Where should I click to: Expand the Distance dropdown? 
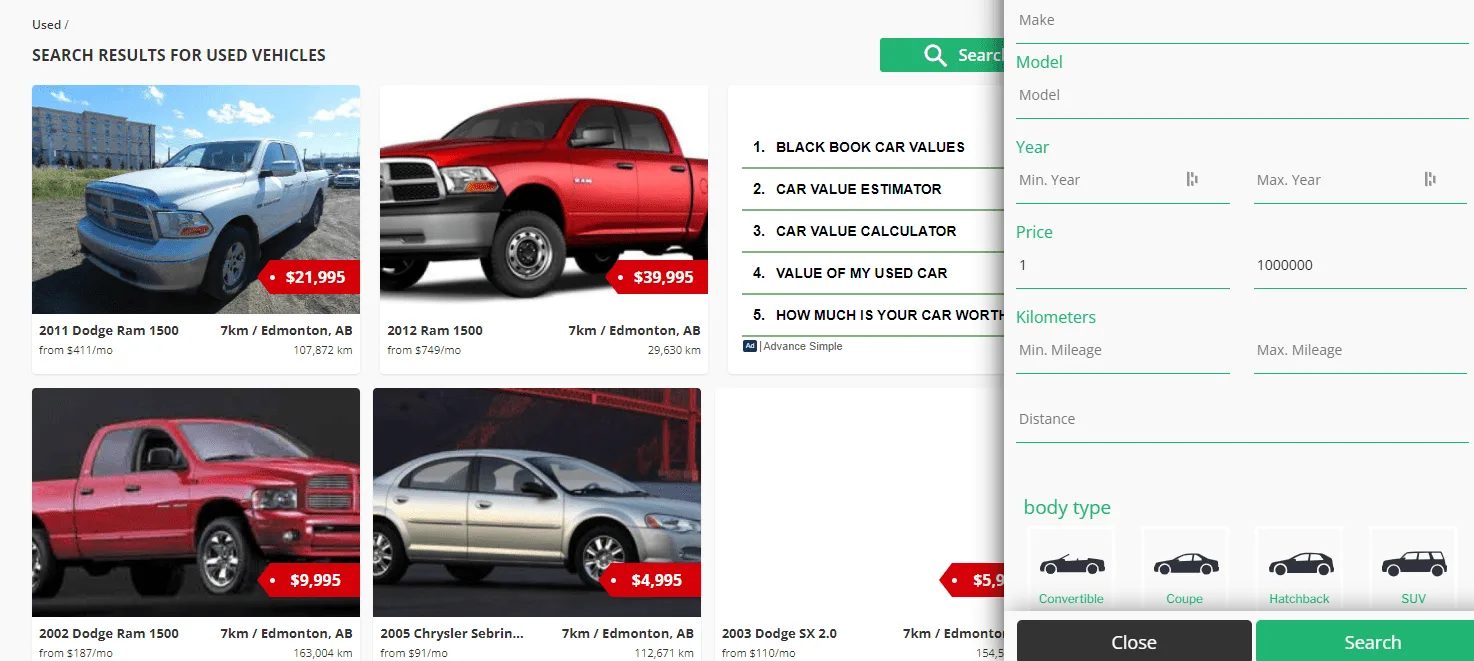pos(1241,420)
